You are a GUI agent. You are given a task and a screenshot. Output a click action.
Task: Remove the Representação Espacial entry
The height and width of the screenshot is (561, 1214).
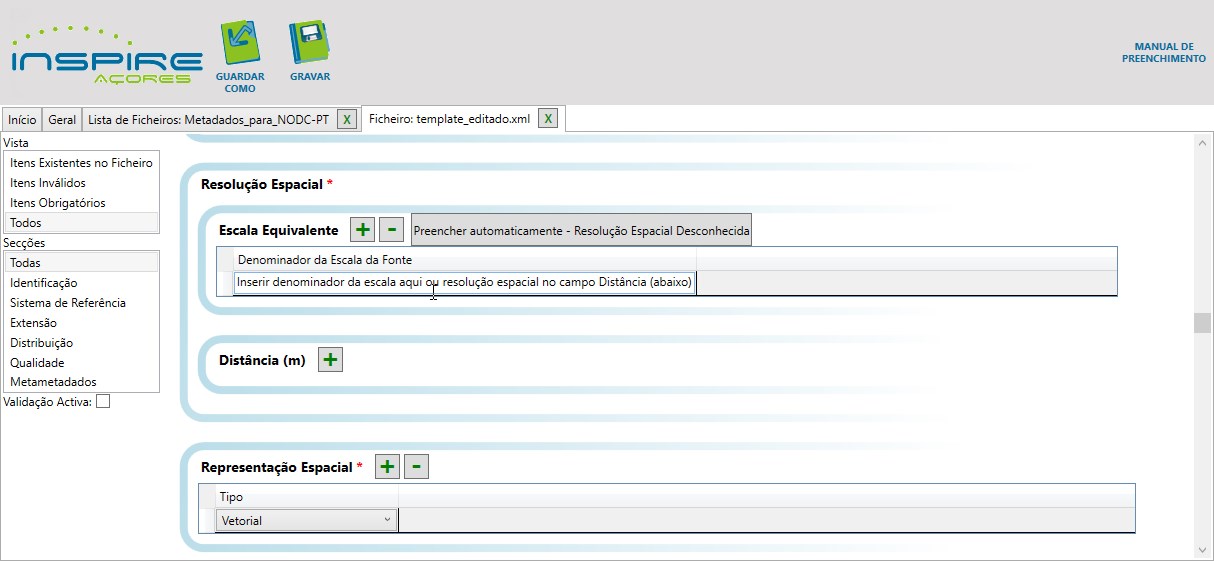(x=417, y=467)
